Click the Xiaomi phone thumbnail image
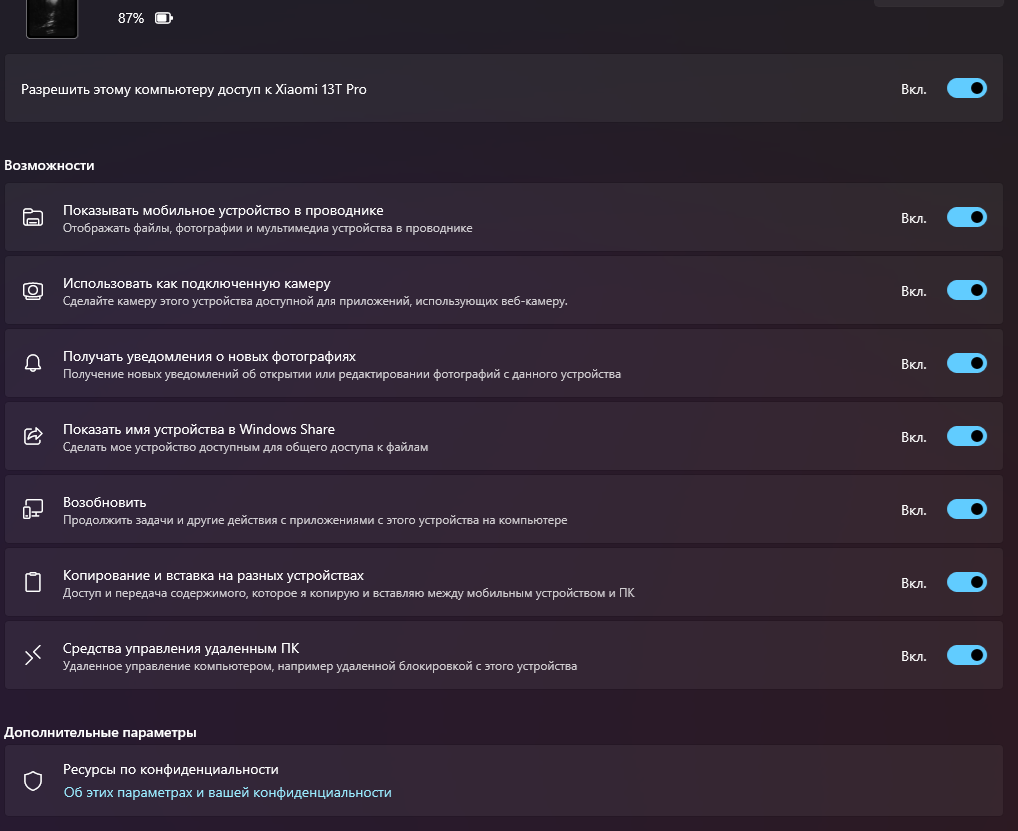Viewport: 1018px width, 831px height. [x=52, y=19]
